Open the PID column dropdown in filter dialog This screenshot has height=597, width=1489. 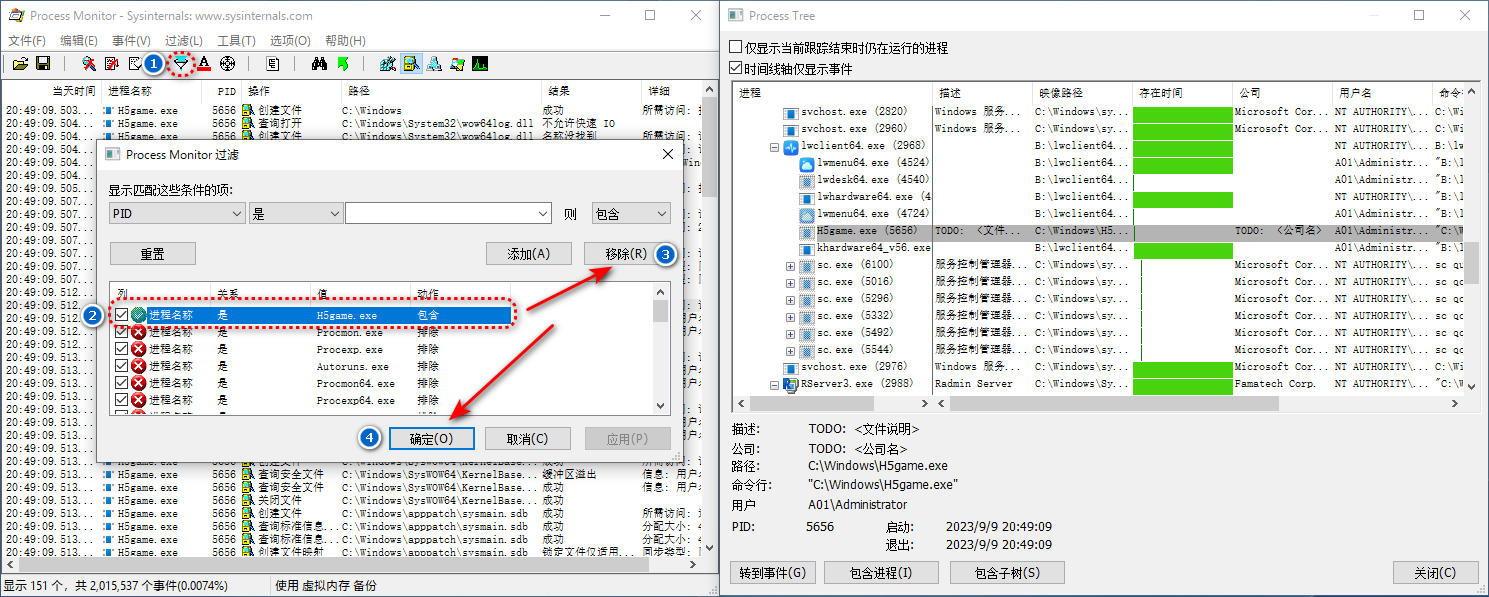click(177, 213)
